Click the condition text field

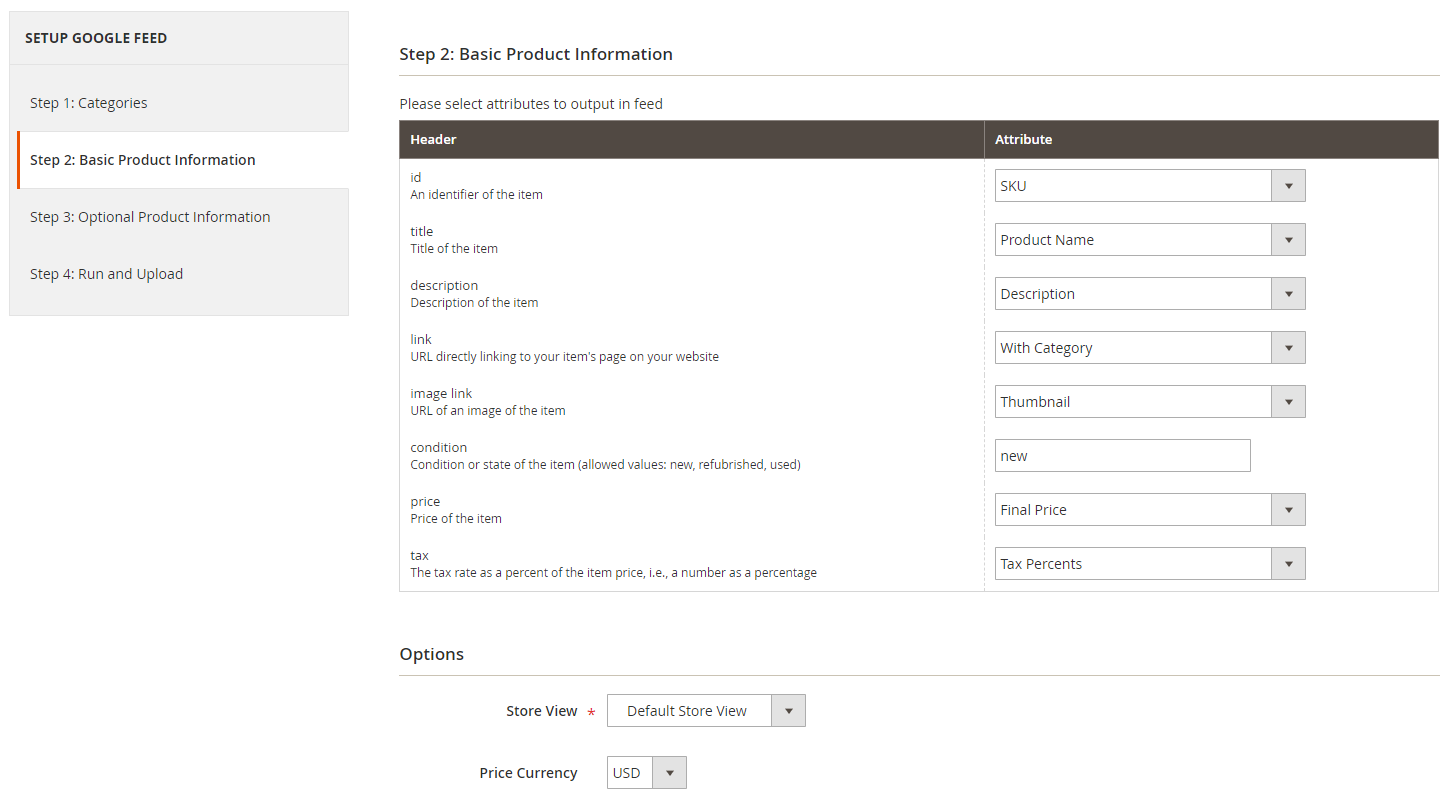(x=1122, y=456)
